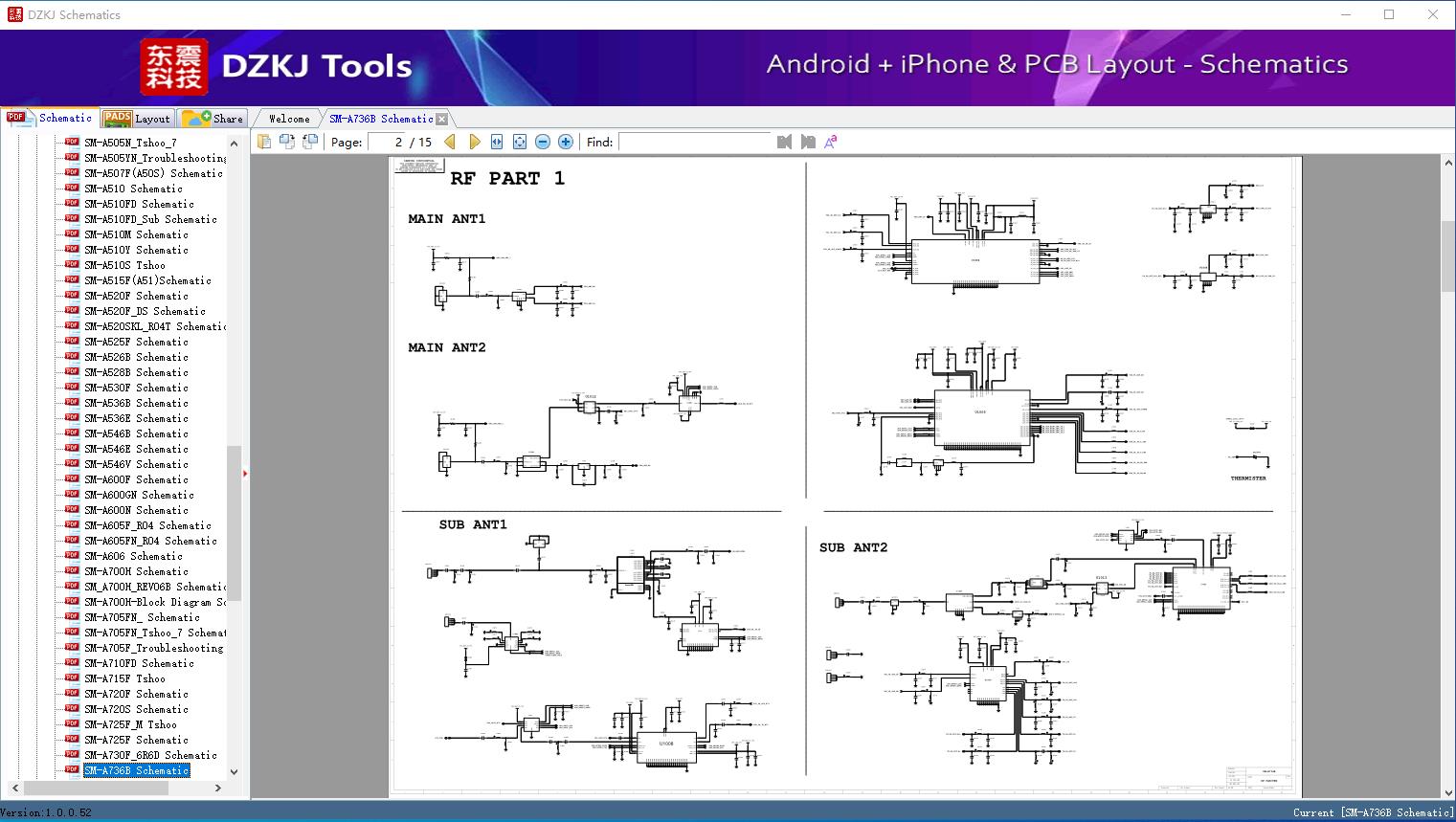Open SM-A725F_M Tshoo entry
Screen dimensions: 1456x822
click(130, 724)
